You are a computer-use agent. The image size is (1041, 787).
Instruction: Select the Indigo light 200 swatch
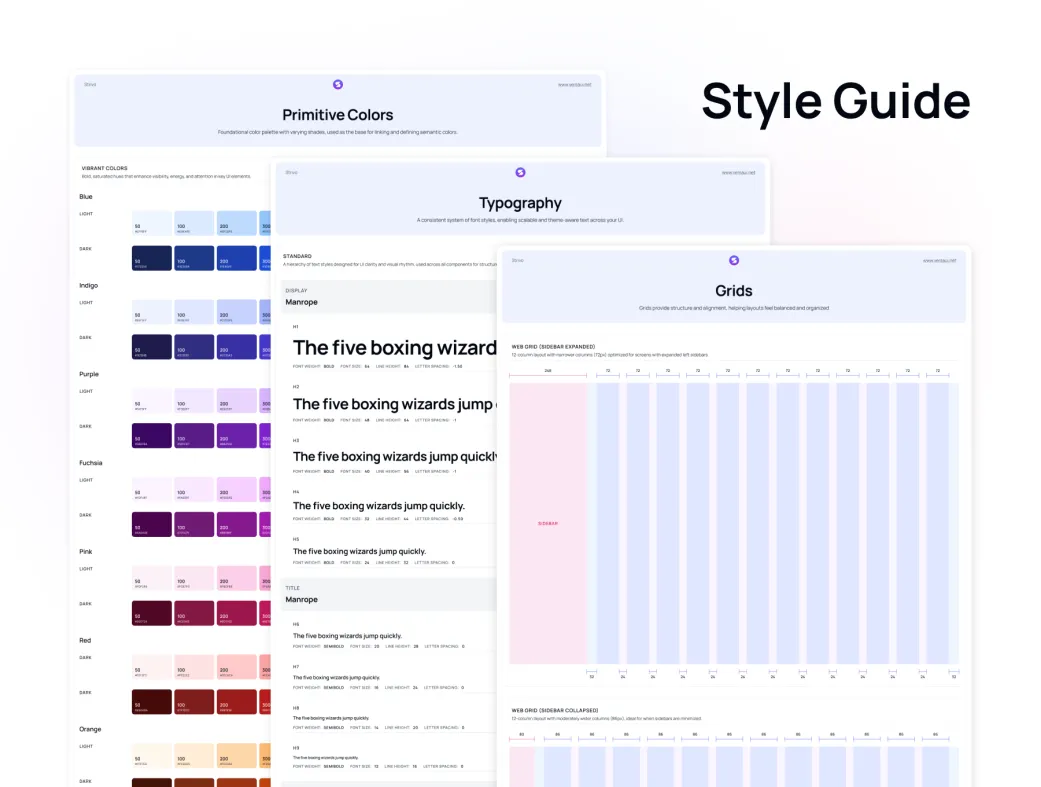pyautogui.click(x=237, y=312)
